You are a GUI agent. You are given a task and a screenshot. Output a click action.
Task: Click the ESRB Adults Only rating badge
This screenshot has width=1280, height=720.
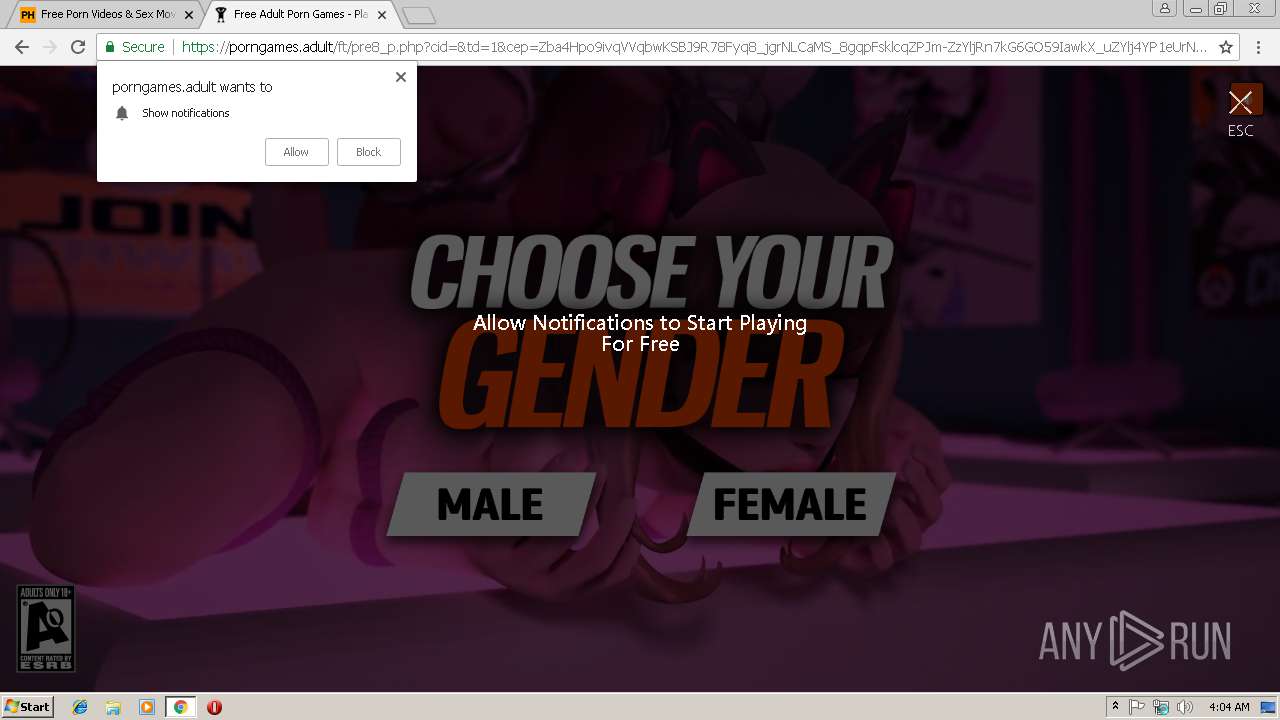46,629
